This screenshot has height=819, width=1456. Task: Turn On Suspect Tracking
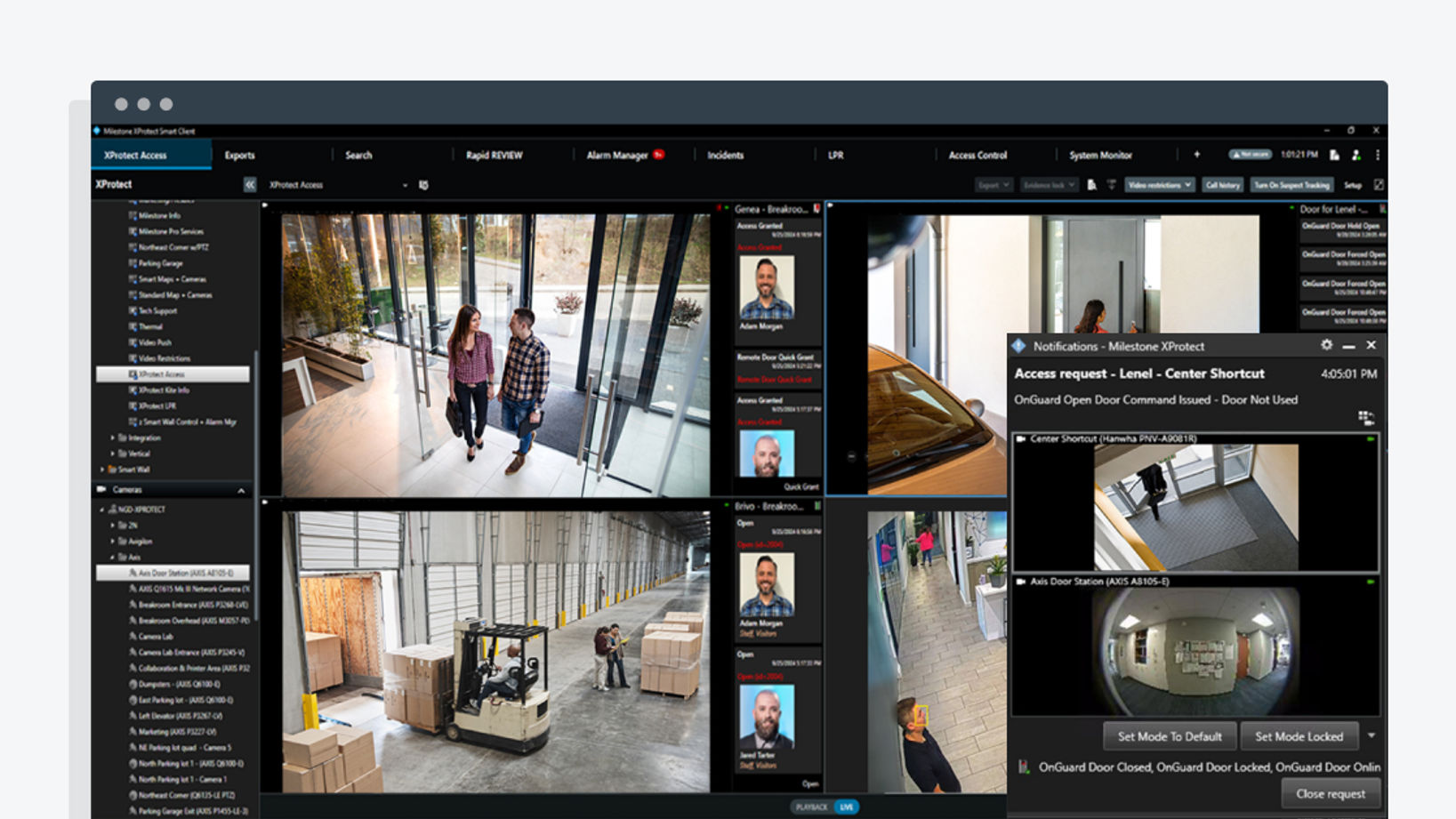coord(1291,185)
